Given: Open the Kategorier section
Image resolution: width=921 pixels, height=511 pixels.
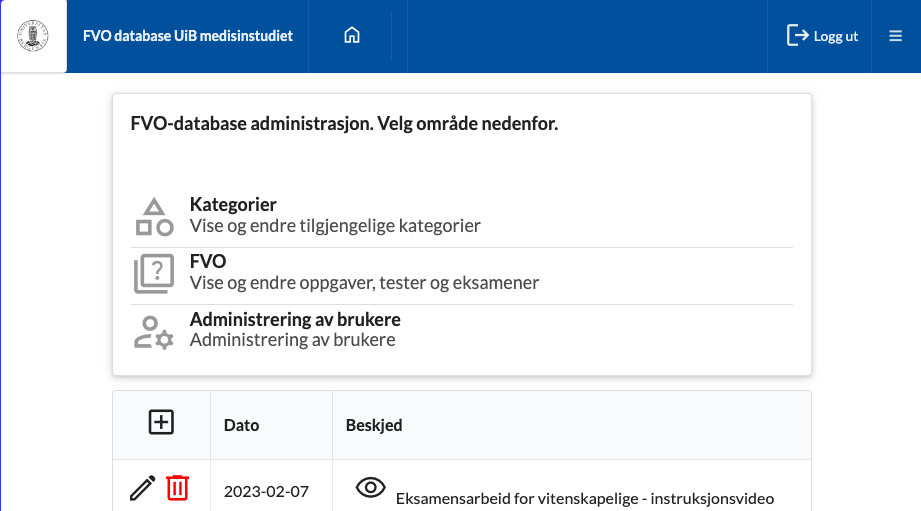Looking at the screenshot, I should coord(233,205).
